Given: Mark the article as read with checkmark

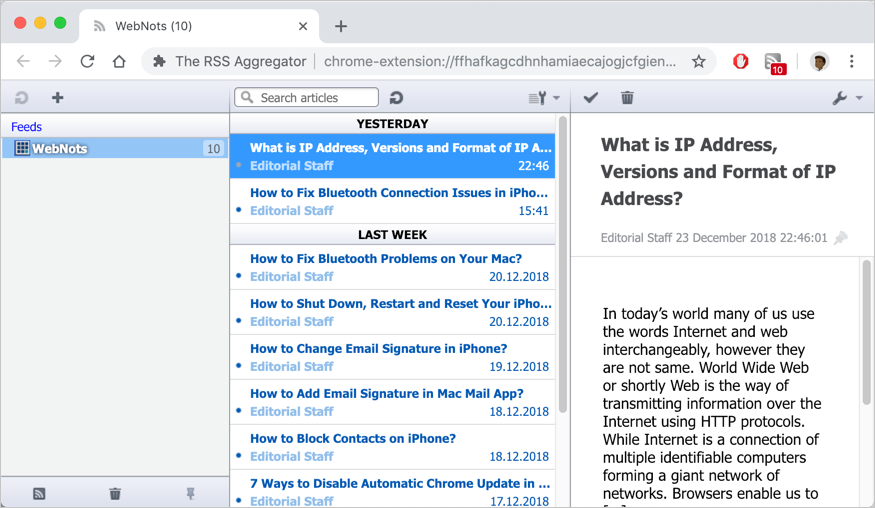Looking at the screenshot, I should 591,98.
